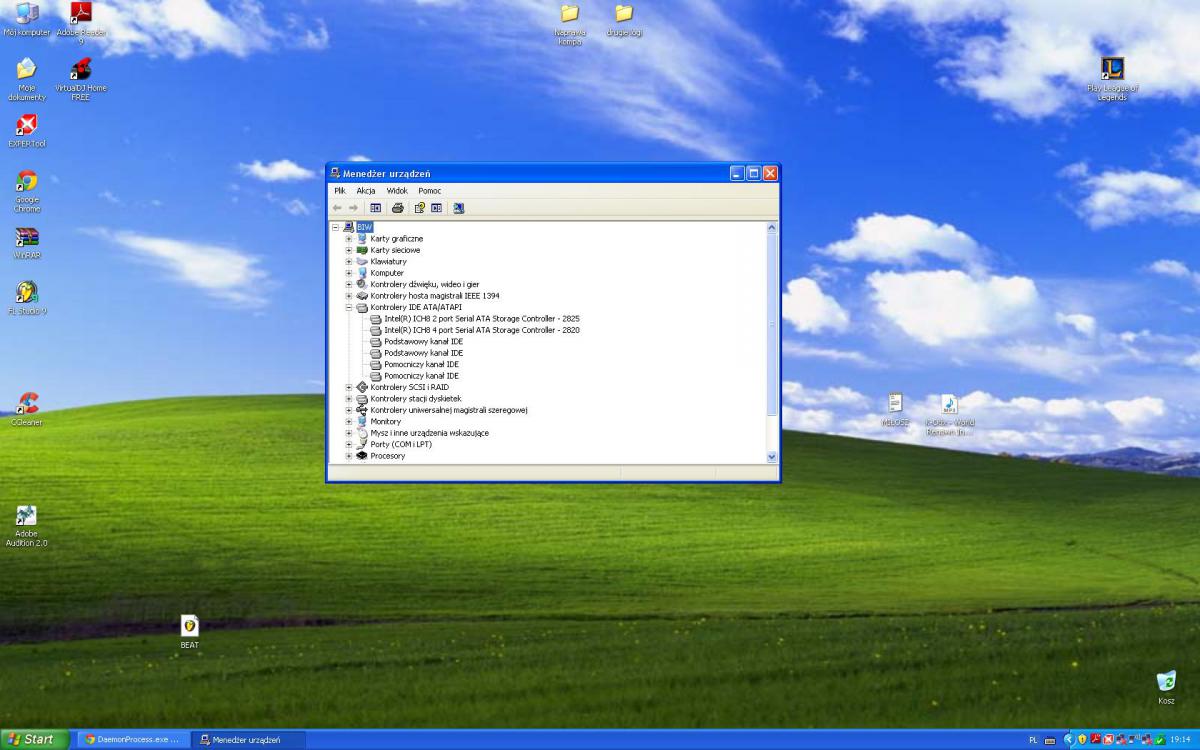Select the MILOSZ text file icon
Image resolution: width=1200 pixels, height=750 pixels.
pyautogui.click(x=895, y=410)
